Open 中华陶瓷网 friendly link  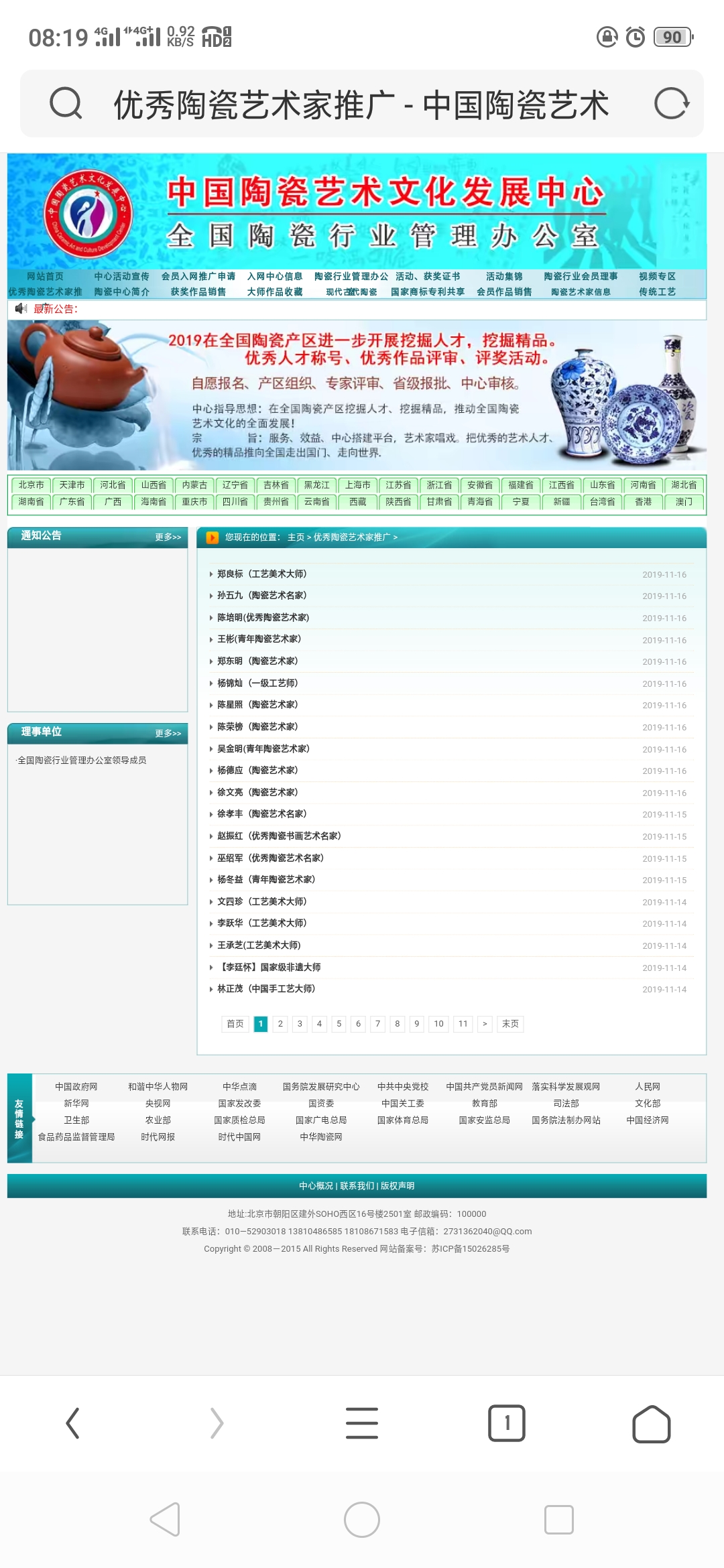tap(321, 1137)
